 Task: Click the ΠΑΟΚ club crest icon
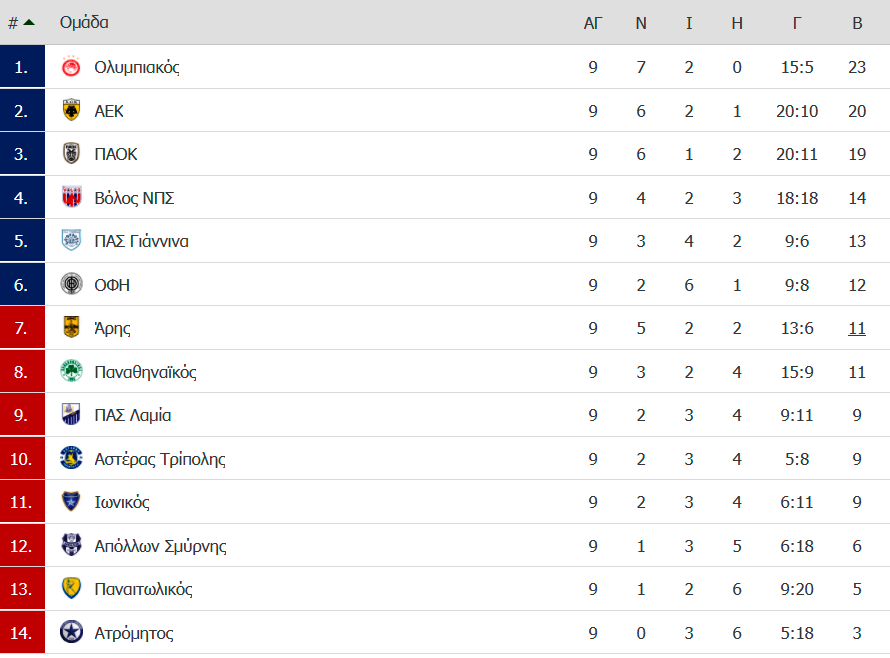[71, 154]
